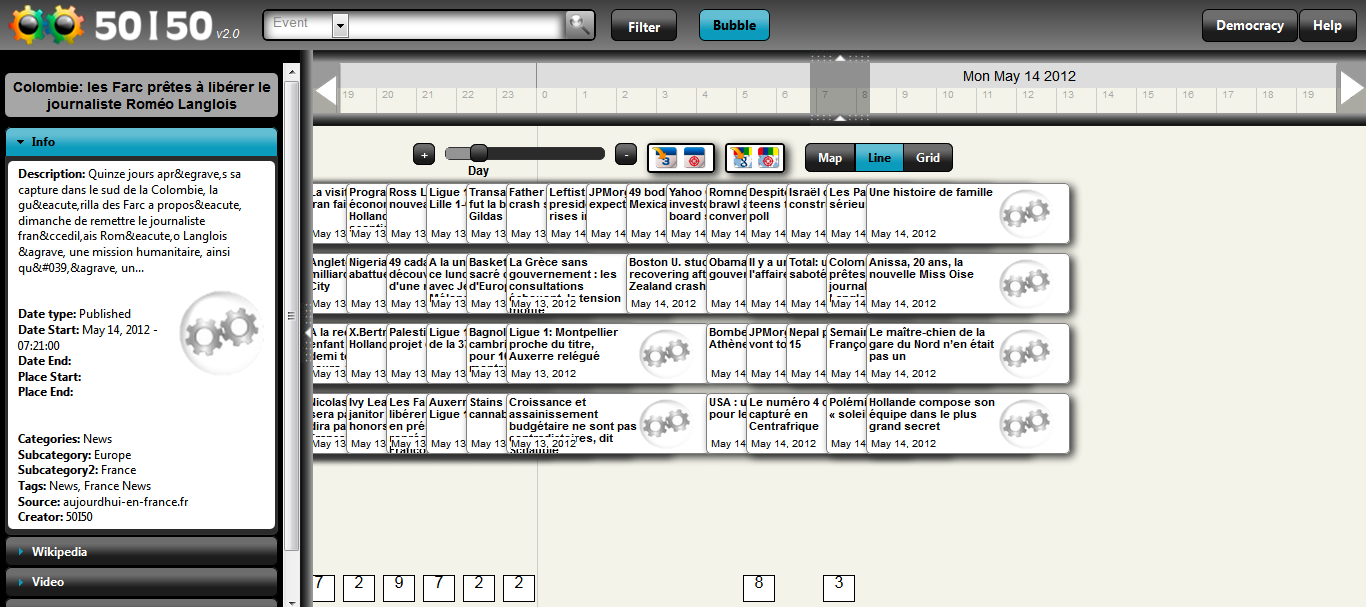This screenshot has width=1366, height=607.
Task: Click the up marker above timeline selection
Action: pos(840,59)
